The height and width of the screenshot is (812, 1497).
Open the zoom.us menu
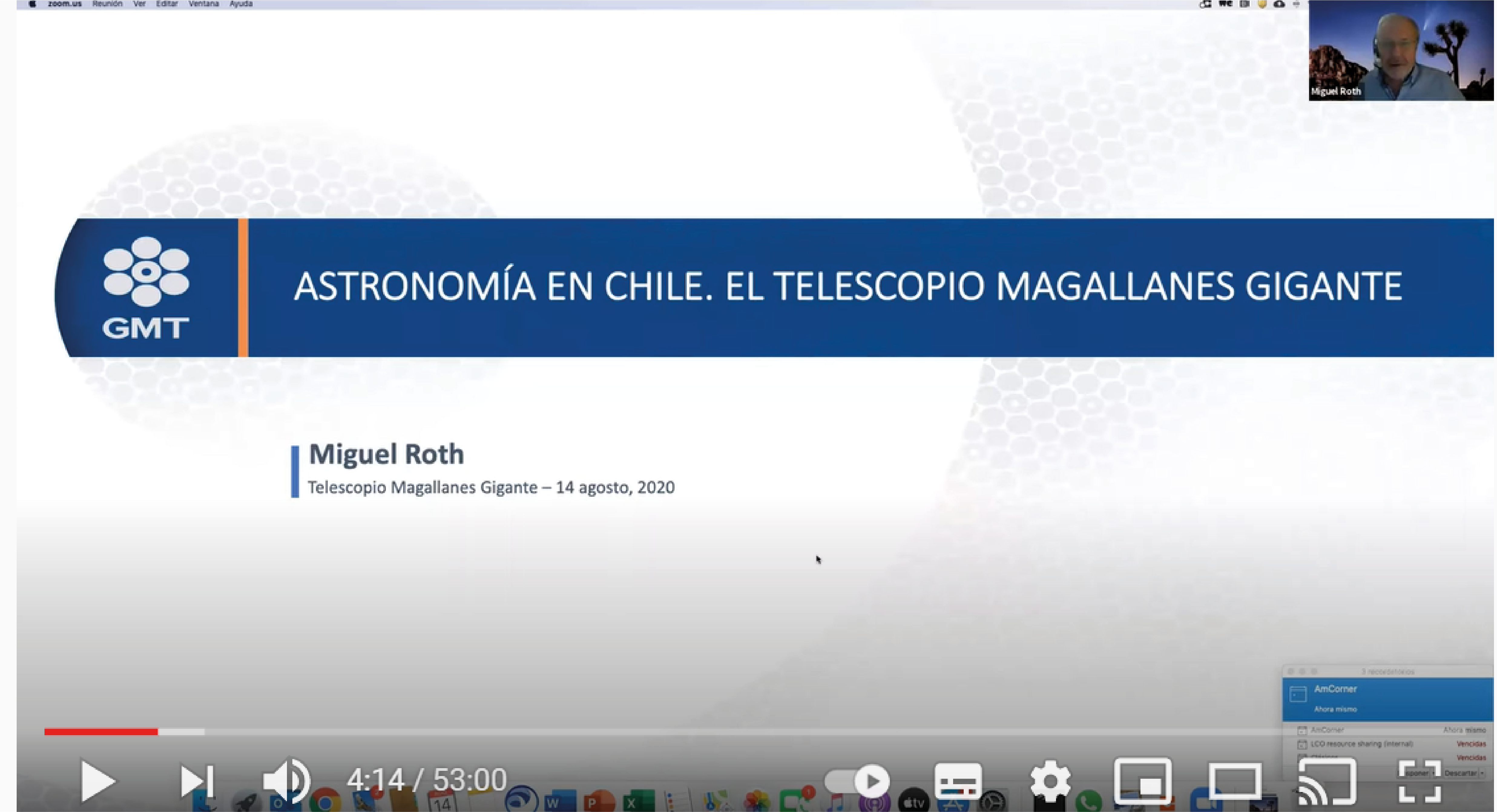[x=64, y=4]
